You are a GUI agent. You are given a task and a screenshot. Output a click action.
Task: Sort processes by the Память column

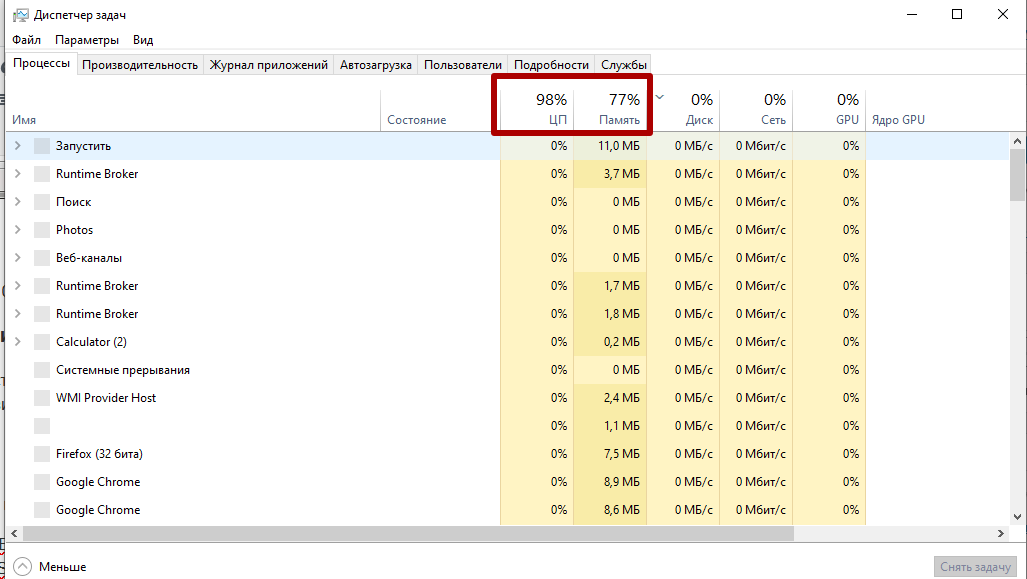[x=610, y=109]
